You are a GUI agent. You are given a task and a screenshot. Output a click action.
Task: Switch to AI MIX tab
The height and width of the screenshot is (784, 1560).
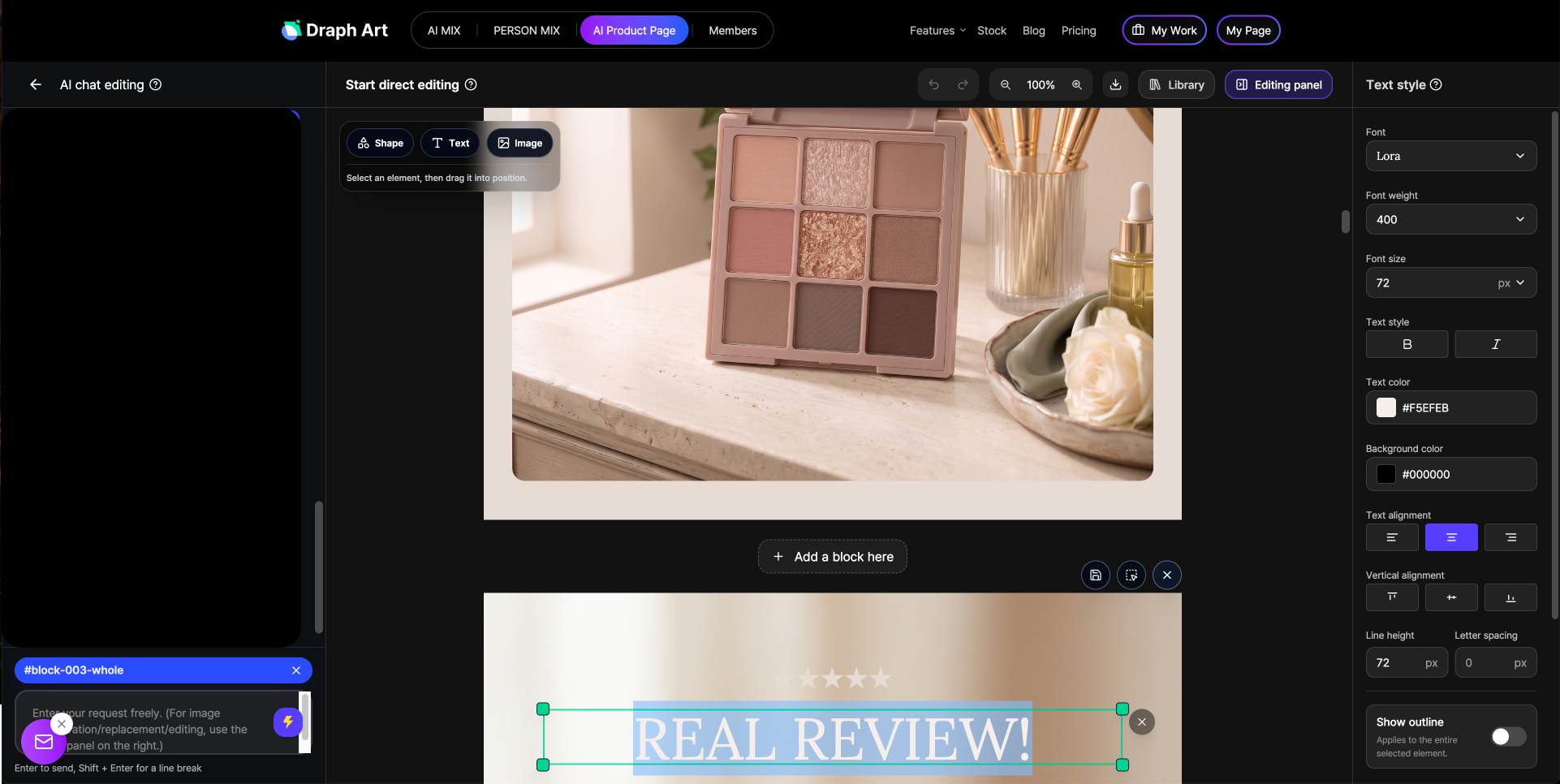[444, 30]
